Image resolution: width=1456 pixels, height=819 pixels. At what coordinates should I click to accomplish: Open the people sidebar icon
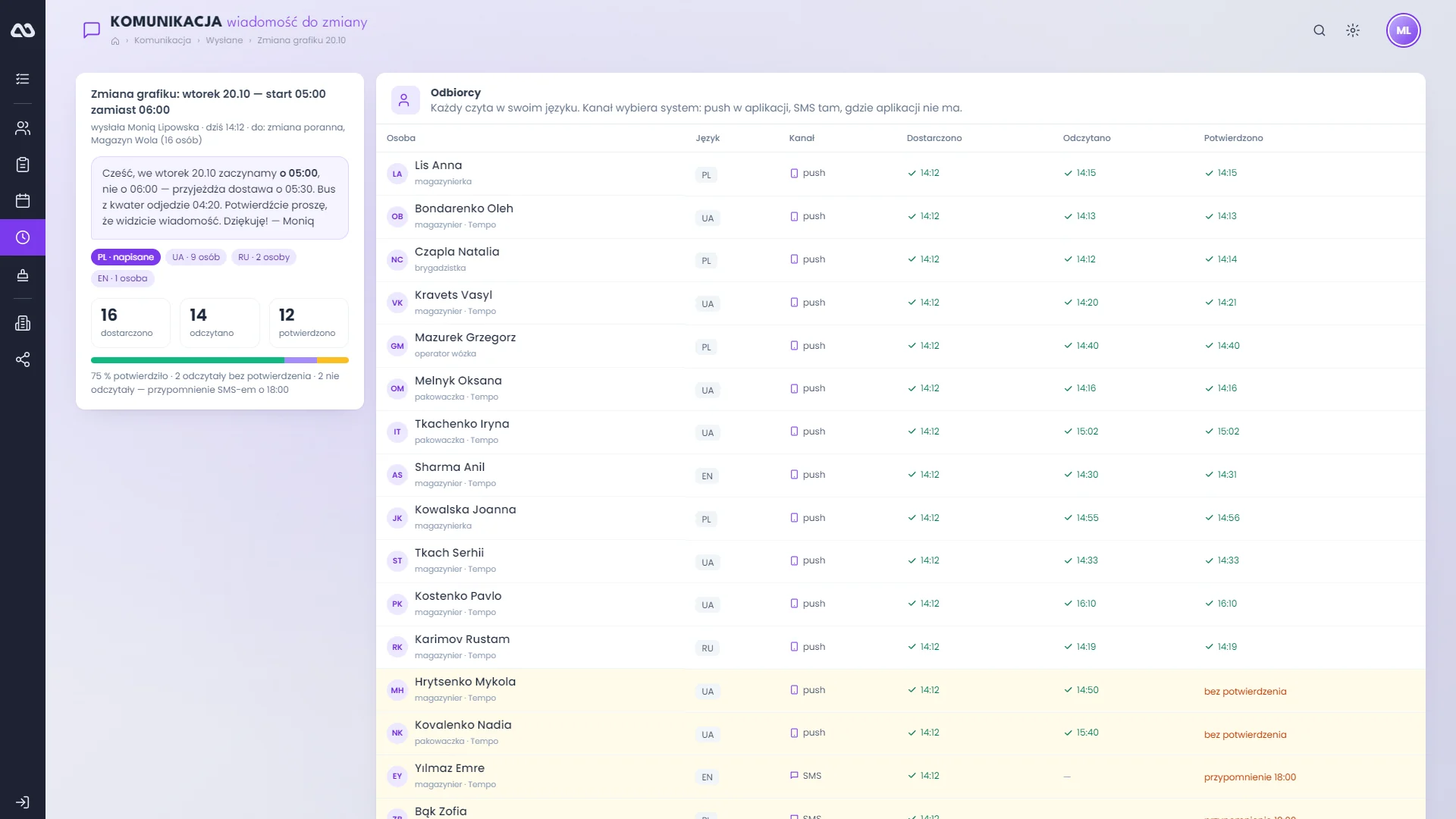coord(23,128)
